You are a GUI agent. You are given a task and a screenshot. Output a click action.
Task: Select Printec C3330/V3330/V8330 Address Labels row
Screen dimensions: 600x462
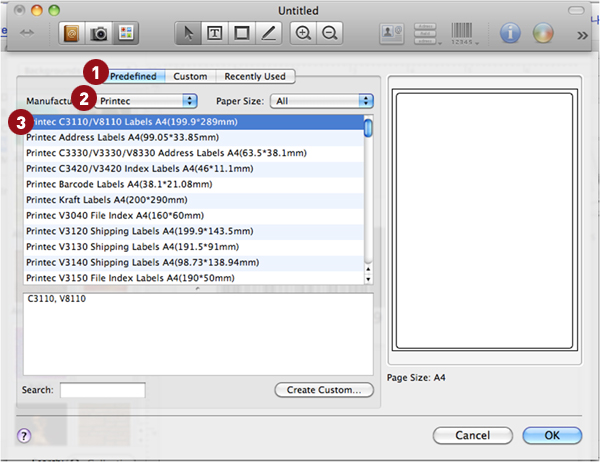[x=194, y=153]
